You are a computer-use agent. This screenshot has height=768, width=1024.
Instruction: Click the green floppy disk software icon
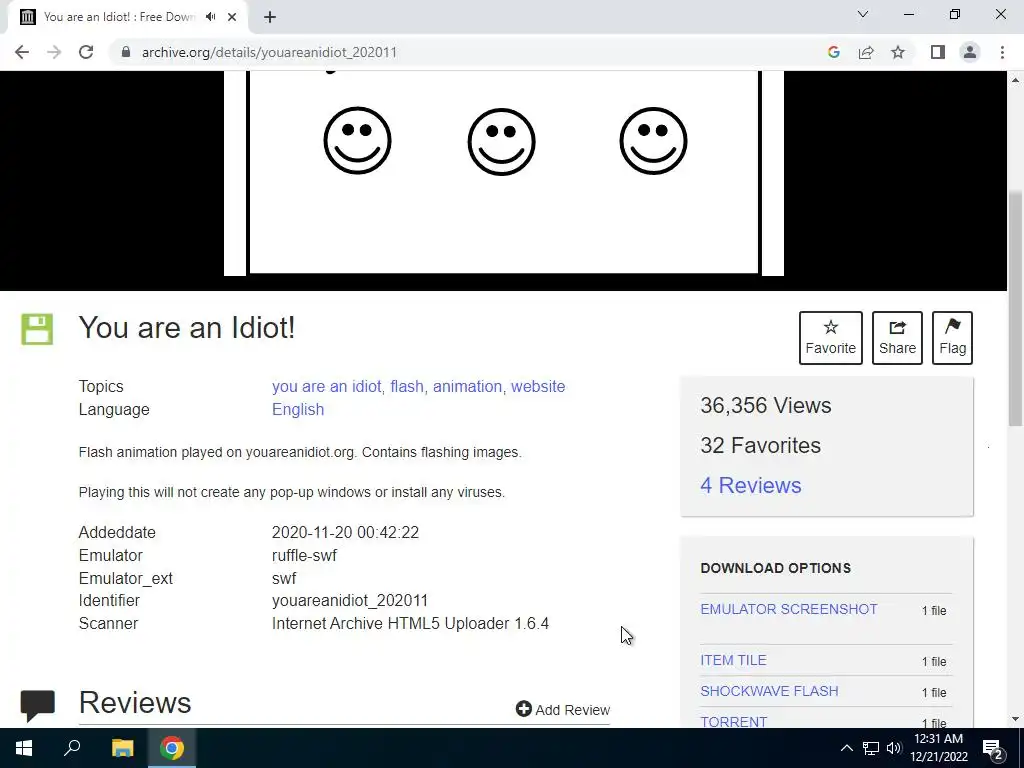point(37,329)
